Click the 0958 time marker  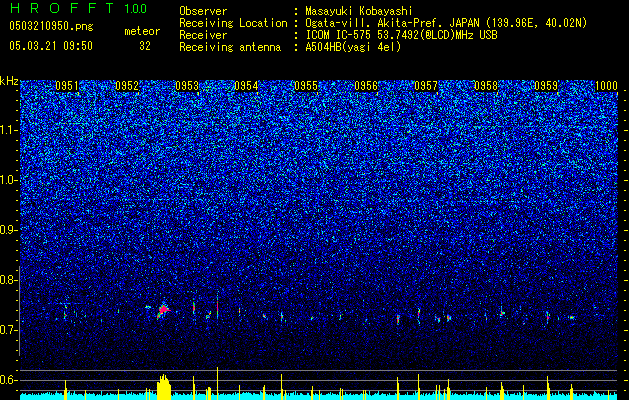[486, 86]
